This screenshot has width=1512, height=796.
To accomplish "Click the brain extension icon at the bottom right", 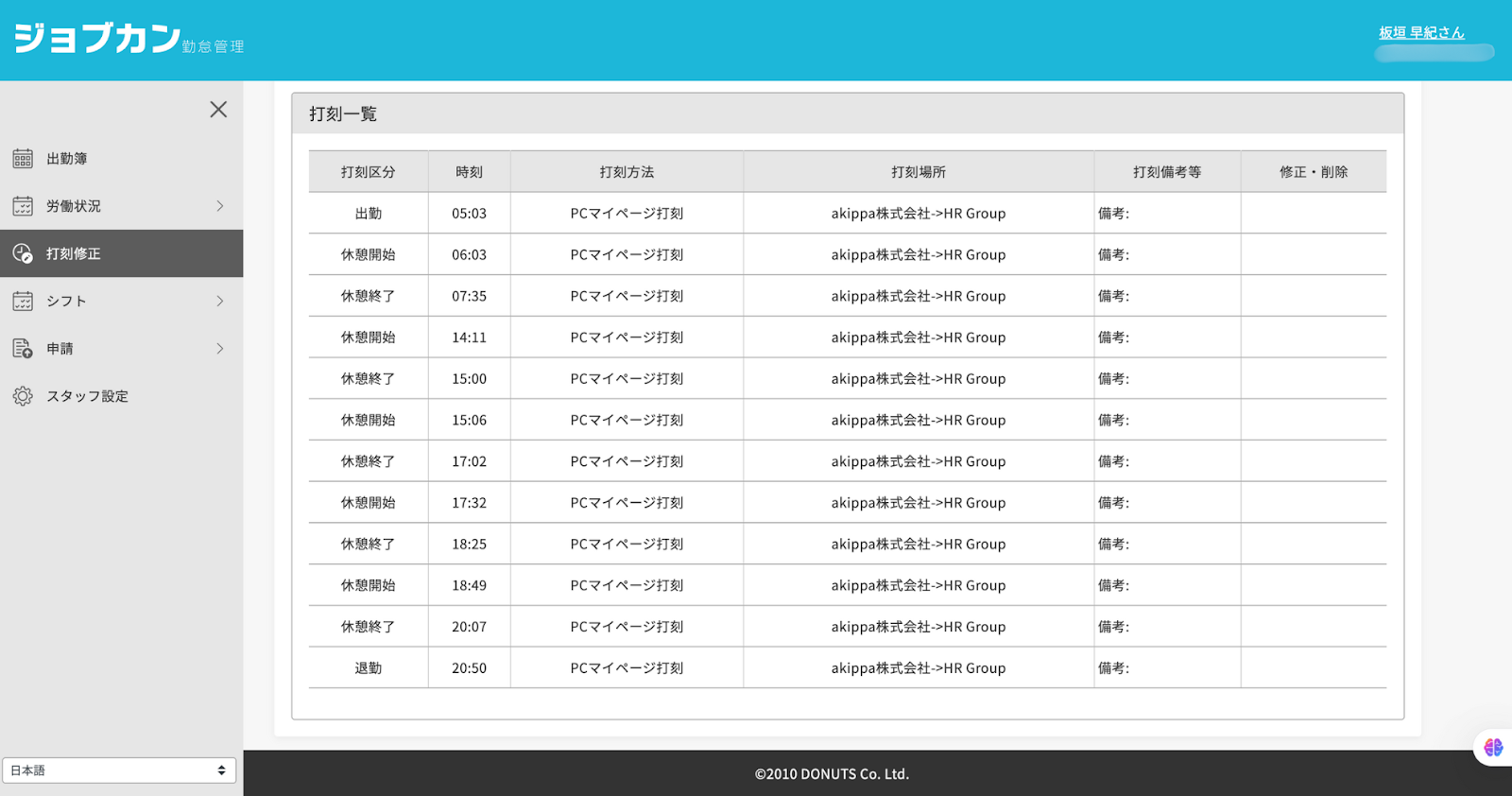I will 1493,748.
